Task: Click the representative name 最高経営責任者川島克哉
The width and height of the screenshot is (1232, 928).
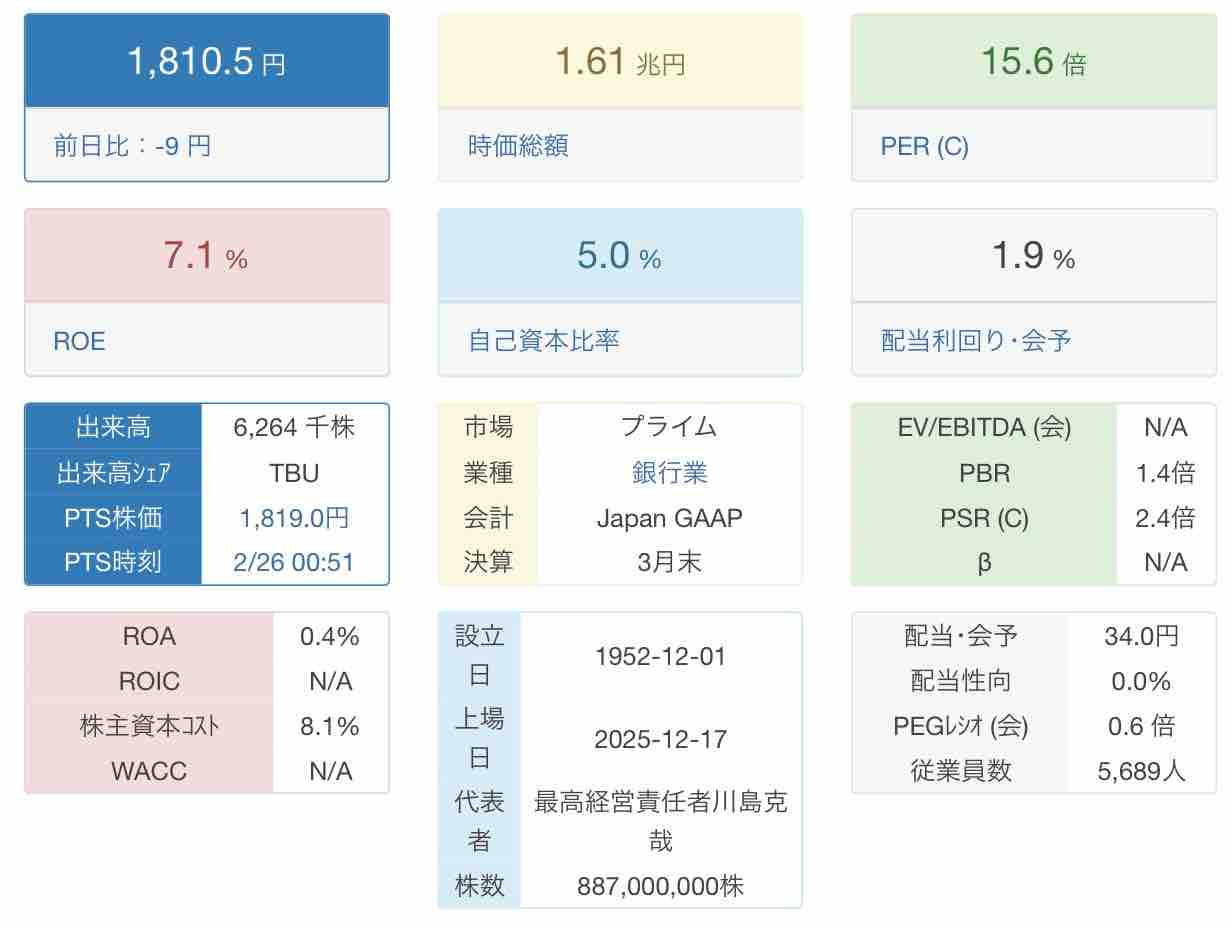Action: tap(660, 821)
